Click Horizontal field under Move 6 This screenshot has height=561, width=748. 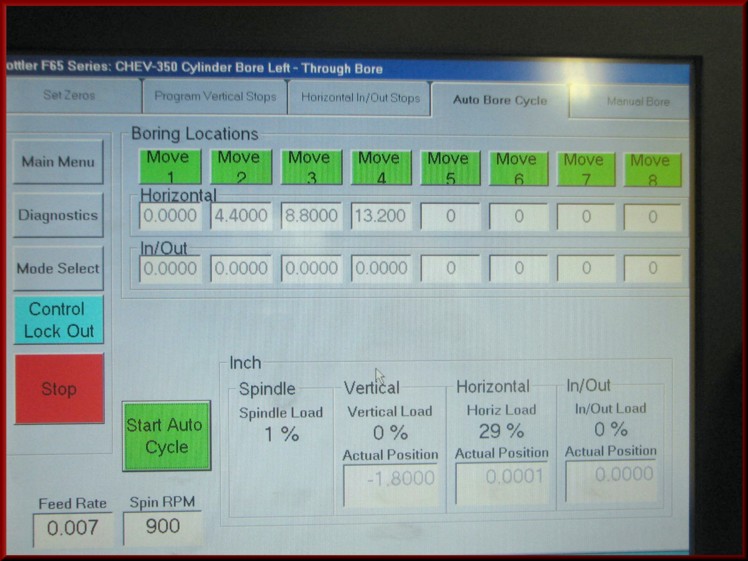pyautogui.click(x=519, y=217)
